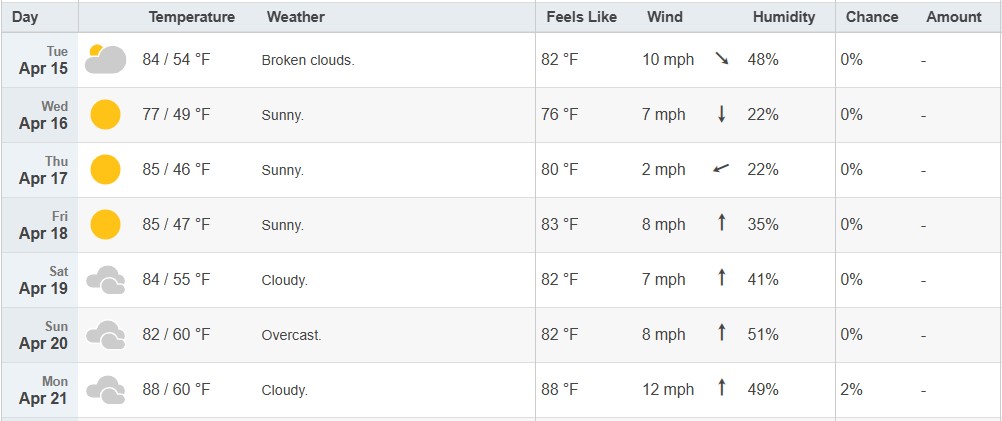Select the Tue Apr 15 day cell
This screenshot has width=1002, height=421.
pos(40,60)
